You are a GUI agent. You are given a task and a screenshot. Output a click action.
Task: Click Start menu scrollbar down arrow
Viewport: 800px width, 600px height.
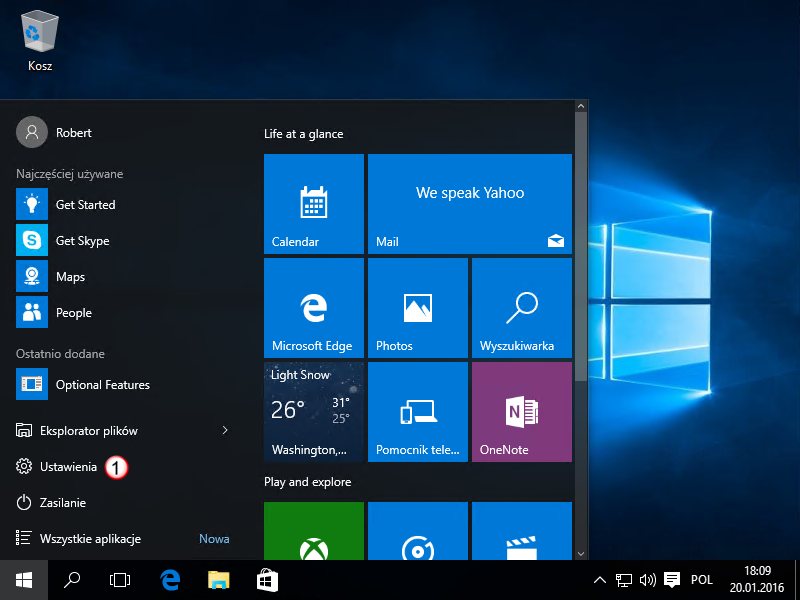coord(581,554)
